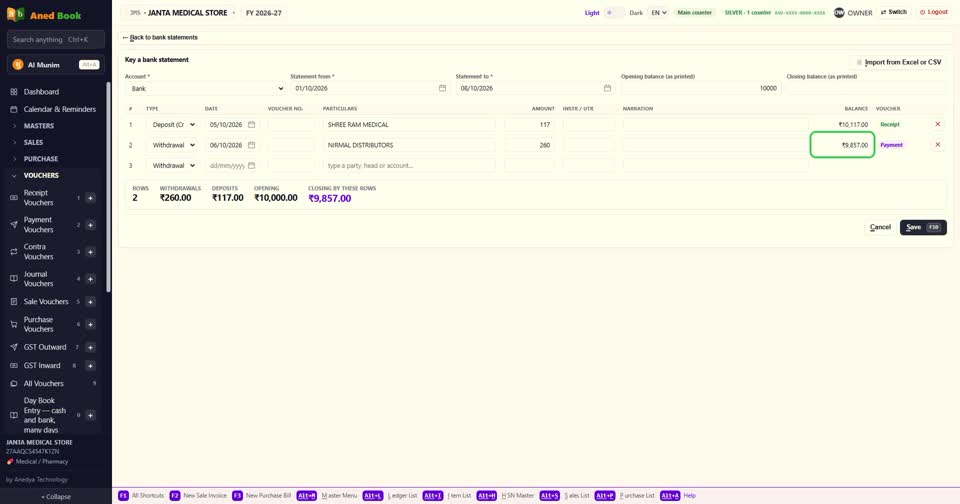Delete row 2 with the red X
This screenshot has width=960, height=504.
point(937,145)
